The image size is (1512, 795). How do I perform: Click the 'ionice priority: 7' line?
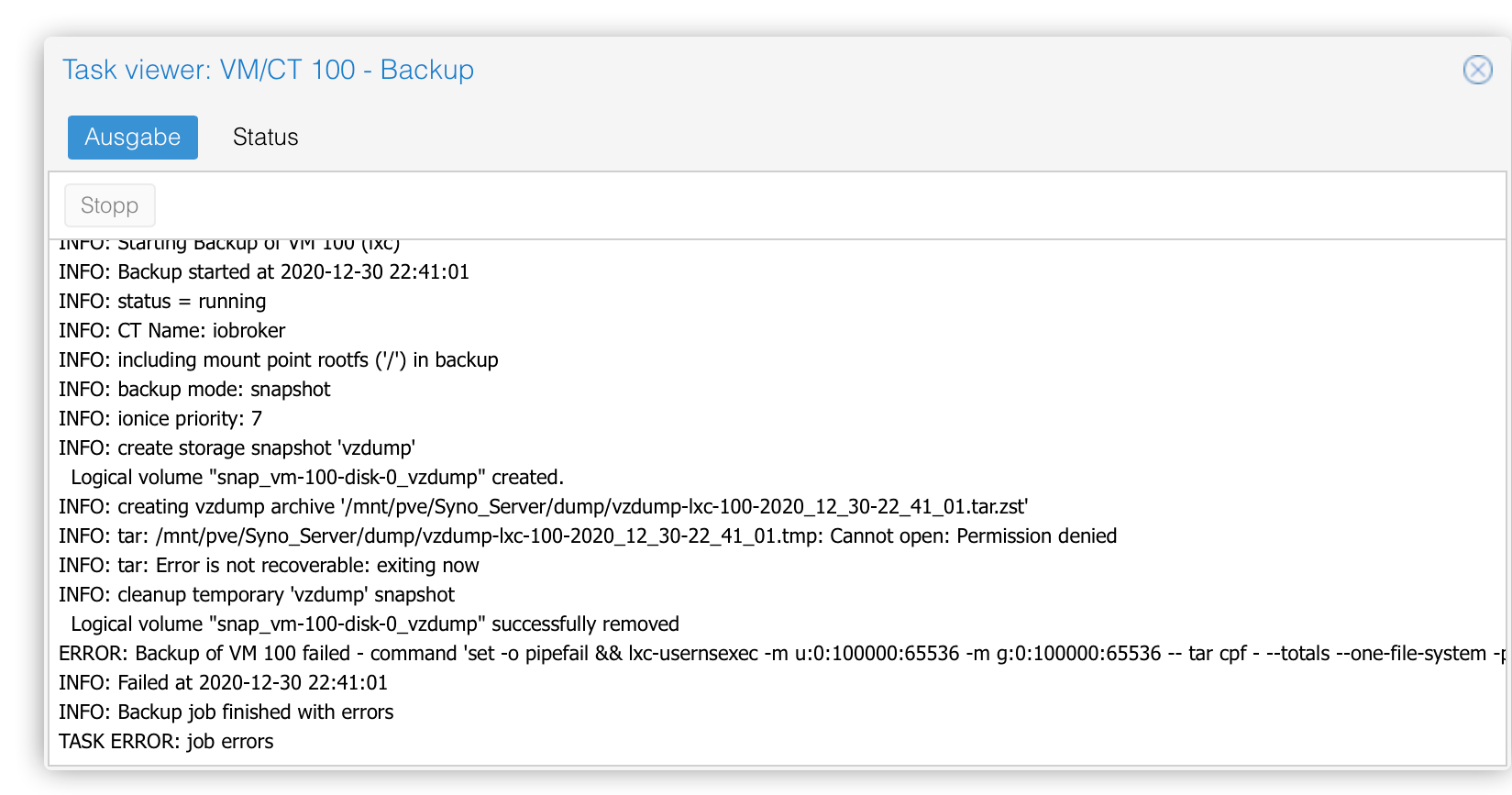coord(160,419)
